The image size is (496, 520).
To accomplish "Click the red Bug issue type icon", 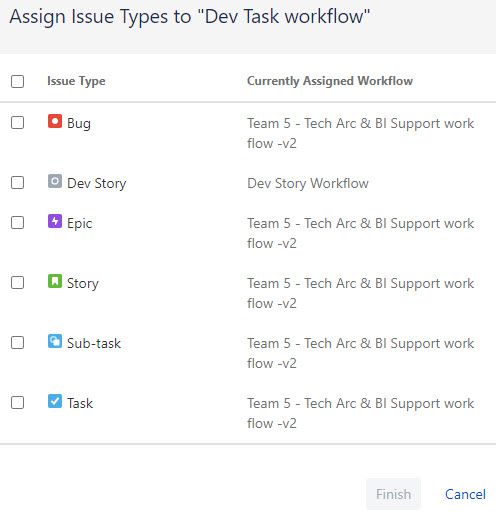I will point(55,121).
